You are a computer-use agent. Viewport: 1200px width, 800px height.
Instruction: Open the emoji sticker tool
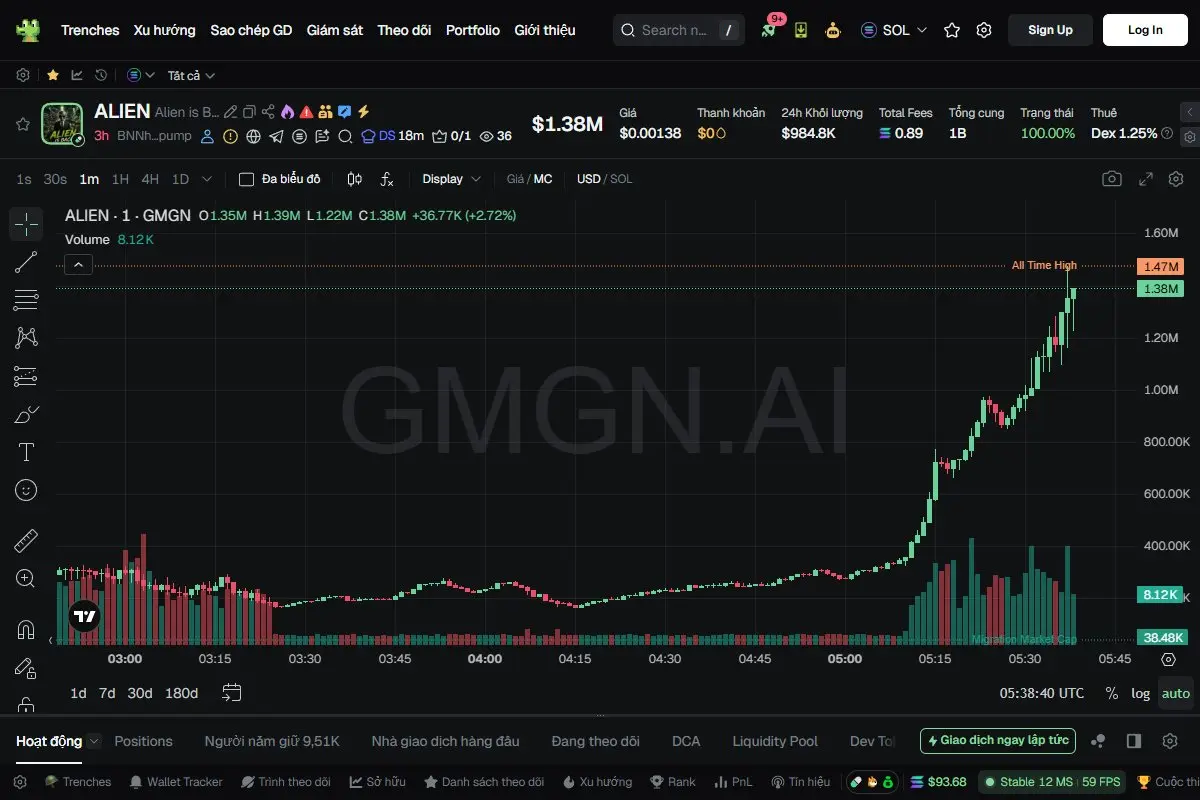pyautogui.click(x=26, y=490)
